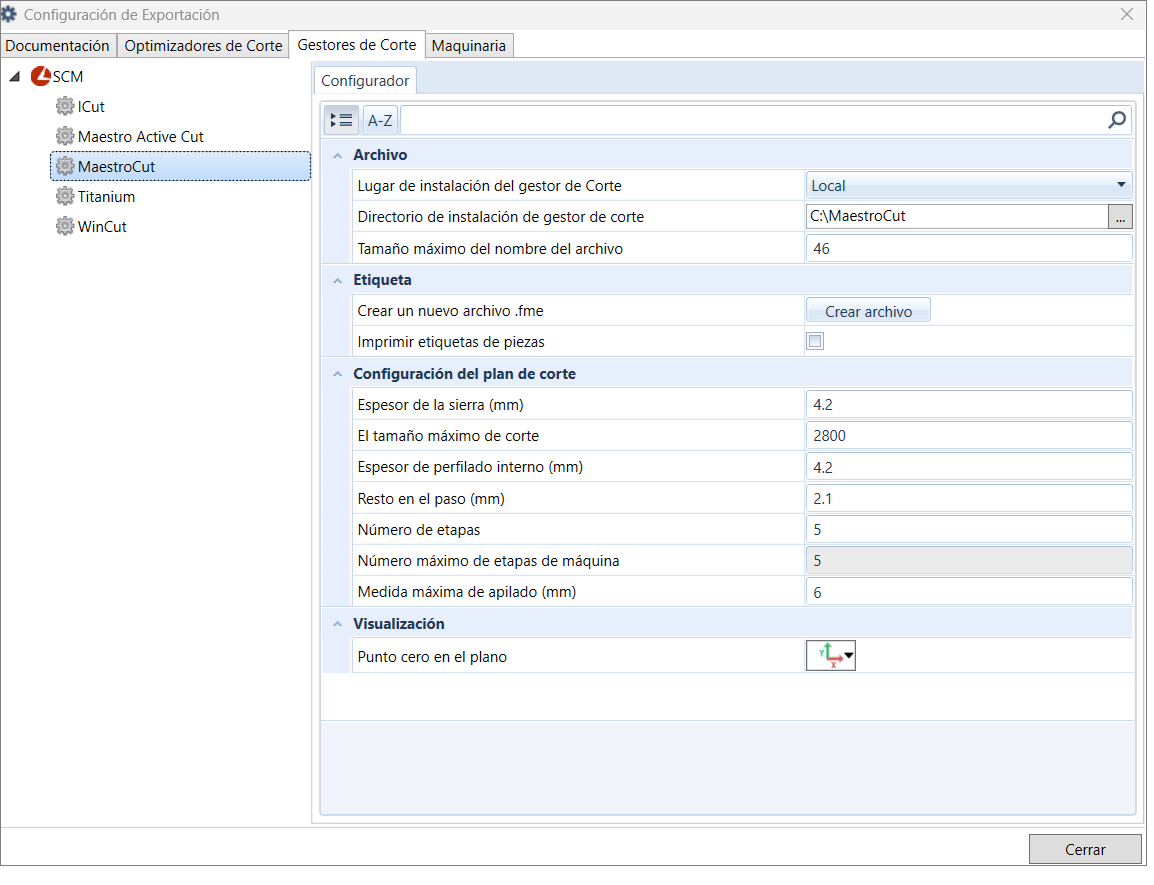The width and height of the screenshot is (1154, 885).
Task: Select the Configurador tab
Action: 367,81
